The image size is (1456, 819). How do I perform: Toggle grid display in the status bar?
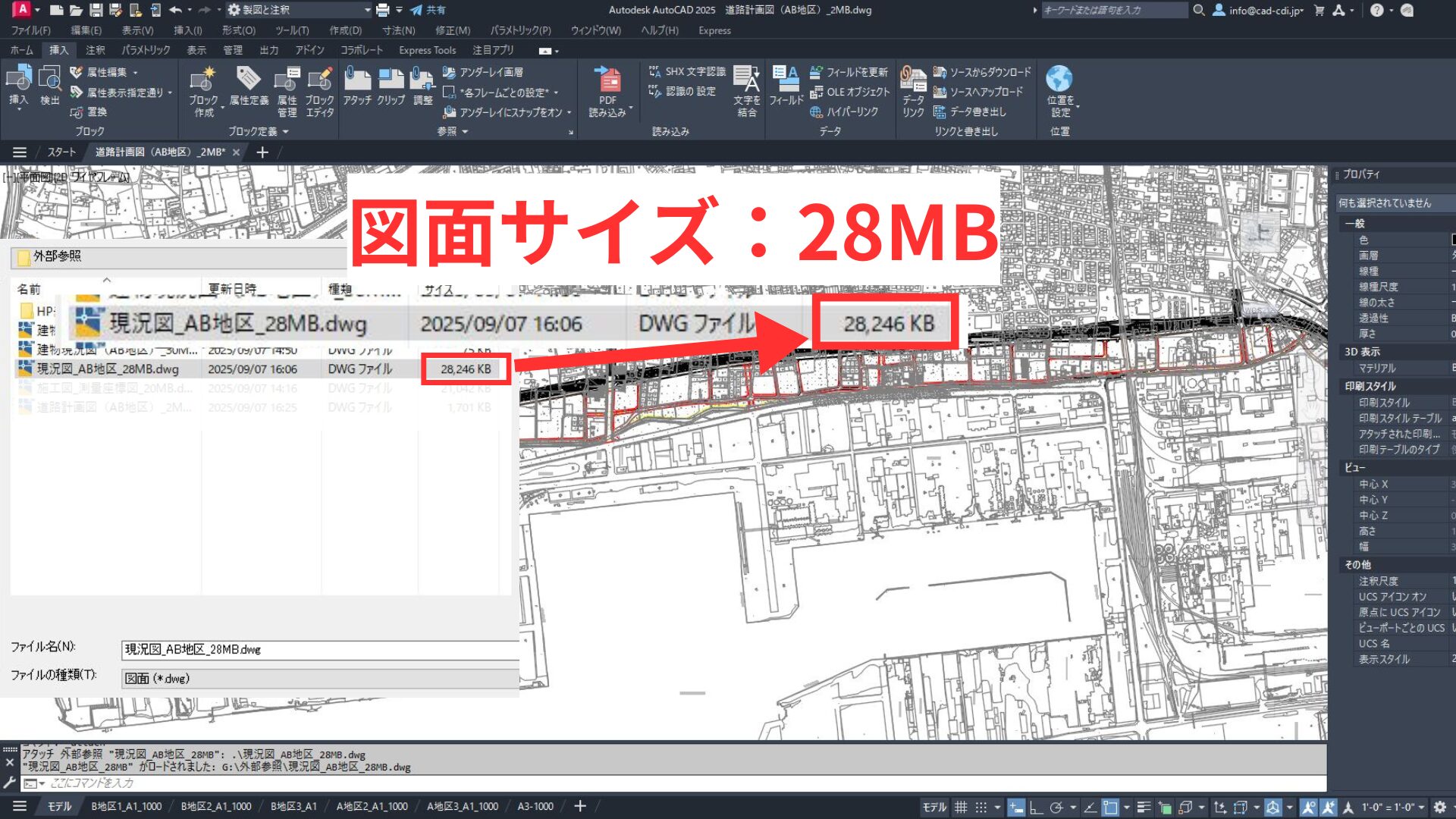[x=961, y=806]
